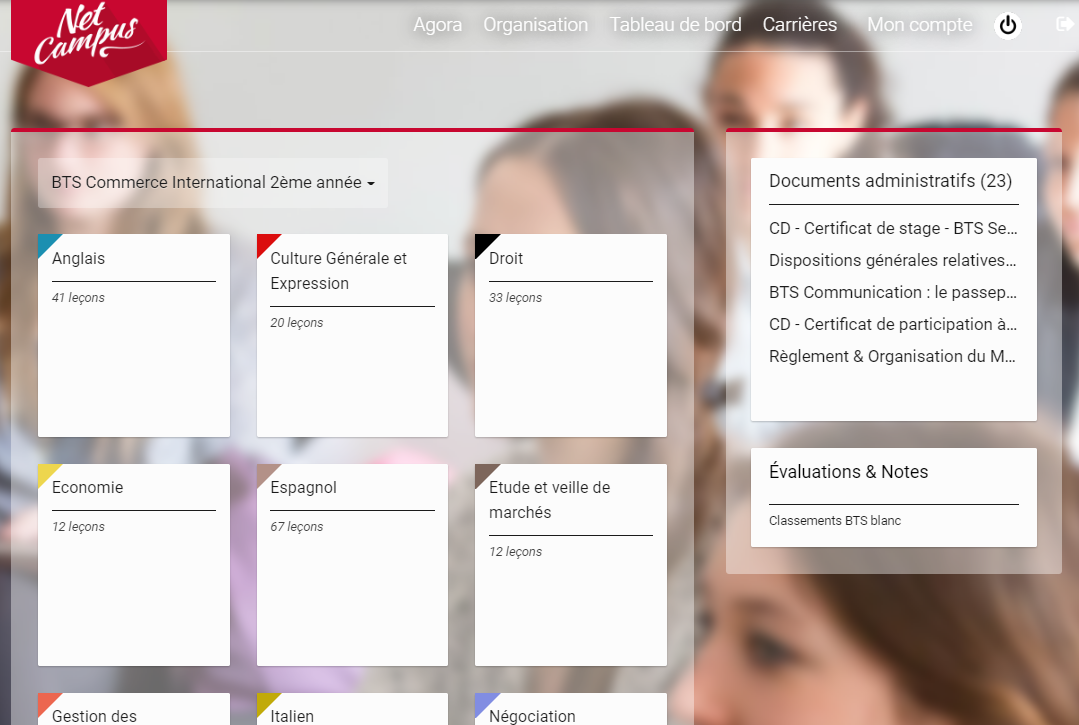Open Mon compte menu
The height and width of the screenshot is (725, 1079).
click(x=919, y=25)
